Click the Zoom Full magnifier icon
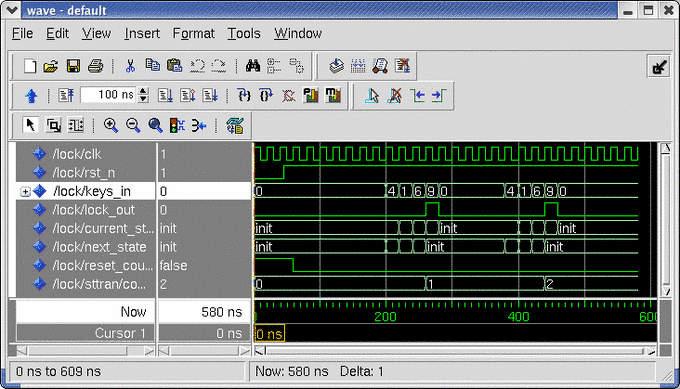680x389 pixels. click(155, 125)
